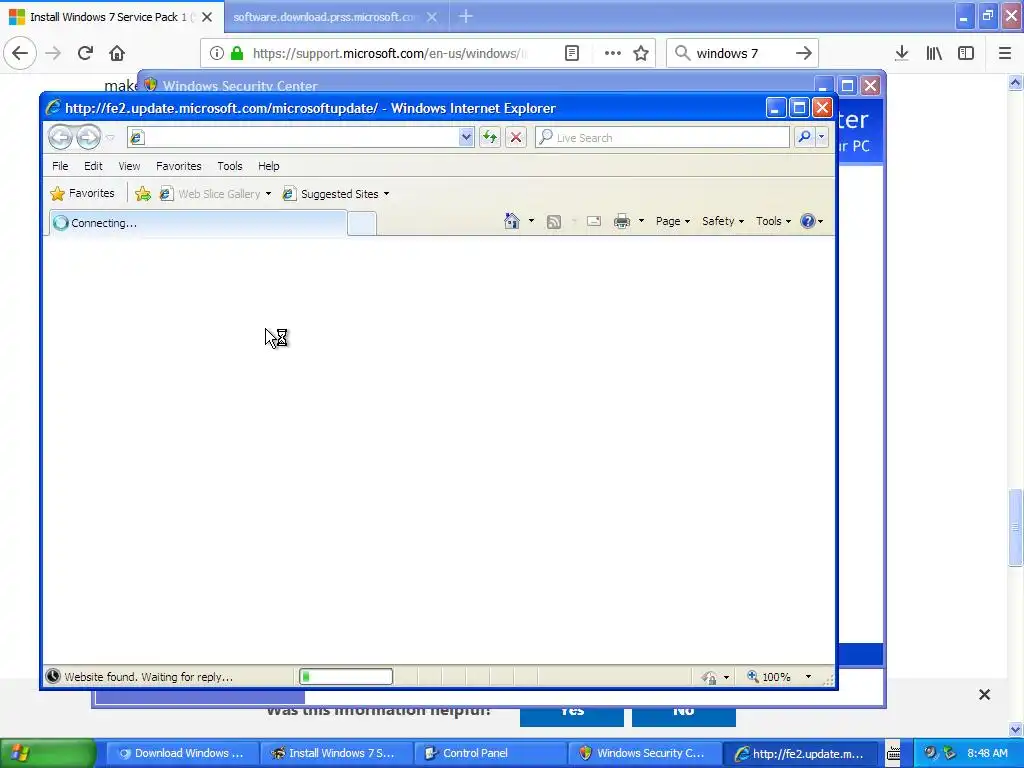Image resolution: width=1024 pixels, height=768 pixels.
Task: Bookmark page with Firefox star icon
Action: click(x=641, y=53)
